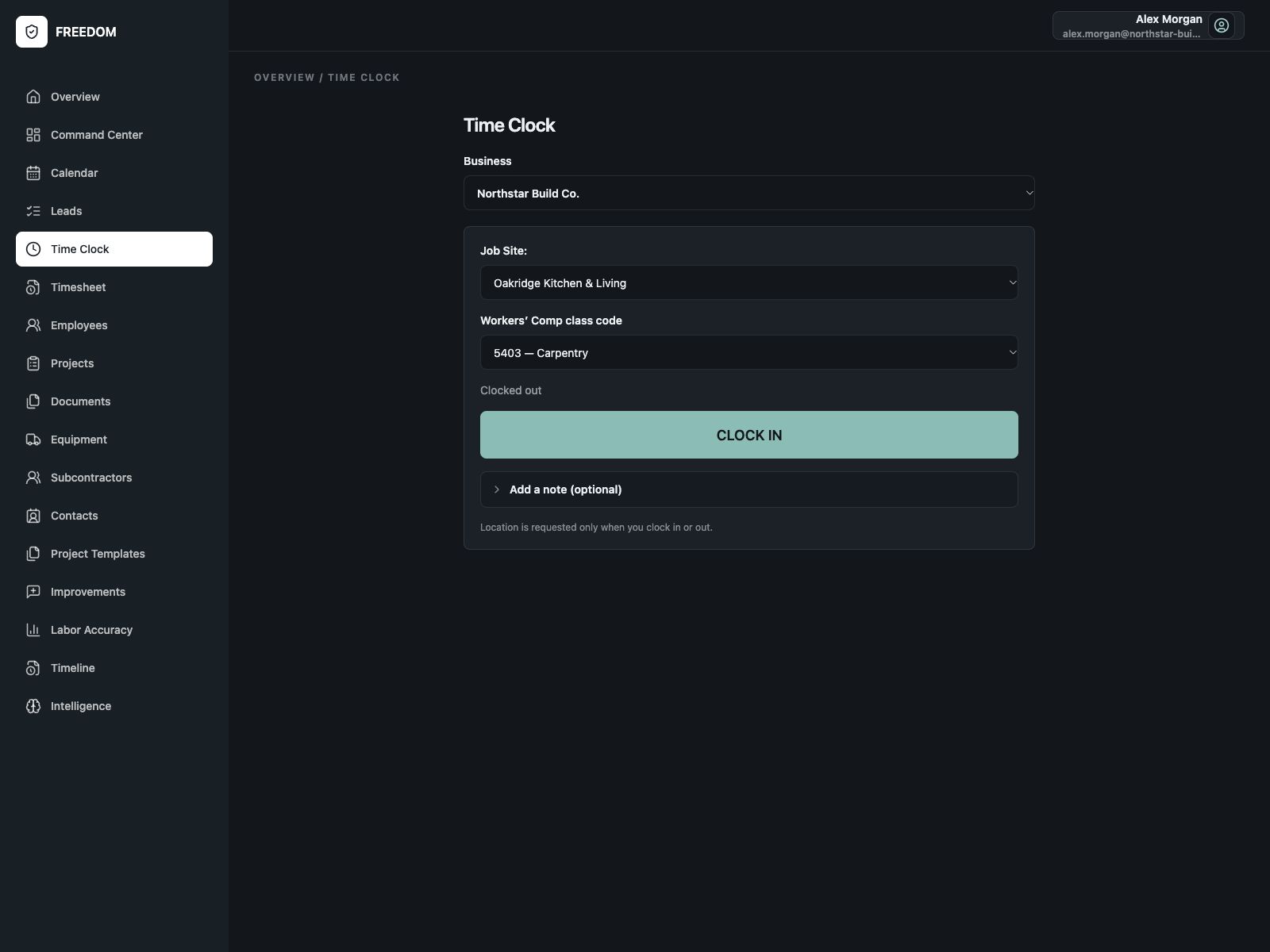
Task: Click the Labor Accuracy chart icon
Action: 33,630
